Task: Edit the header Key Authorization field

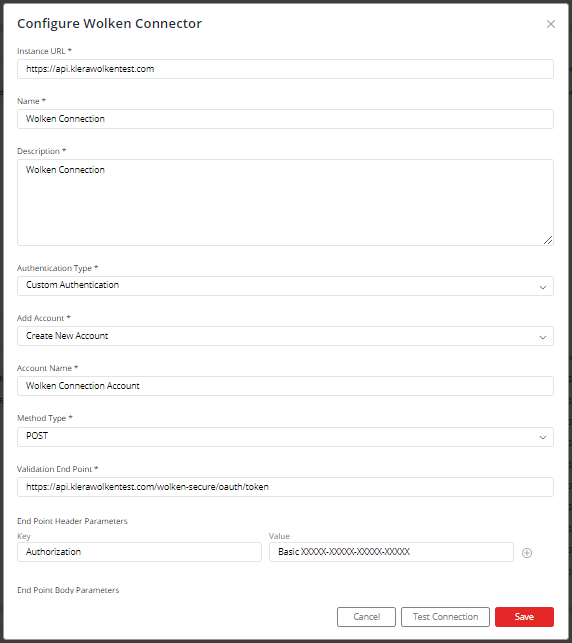Action: (x=139, y=552)
